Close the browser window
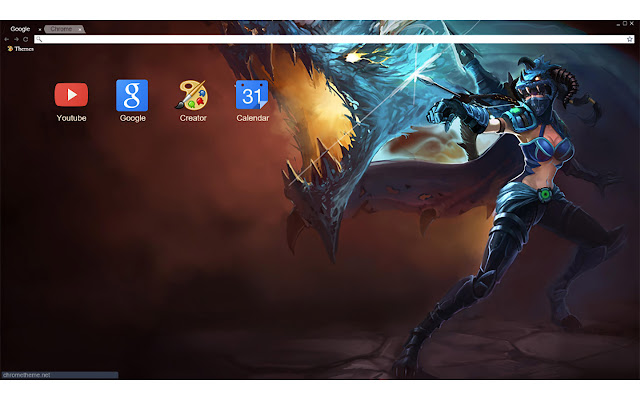640x400 pixels. point(632,24)
